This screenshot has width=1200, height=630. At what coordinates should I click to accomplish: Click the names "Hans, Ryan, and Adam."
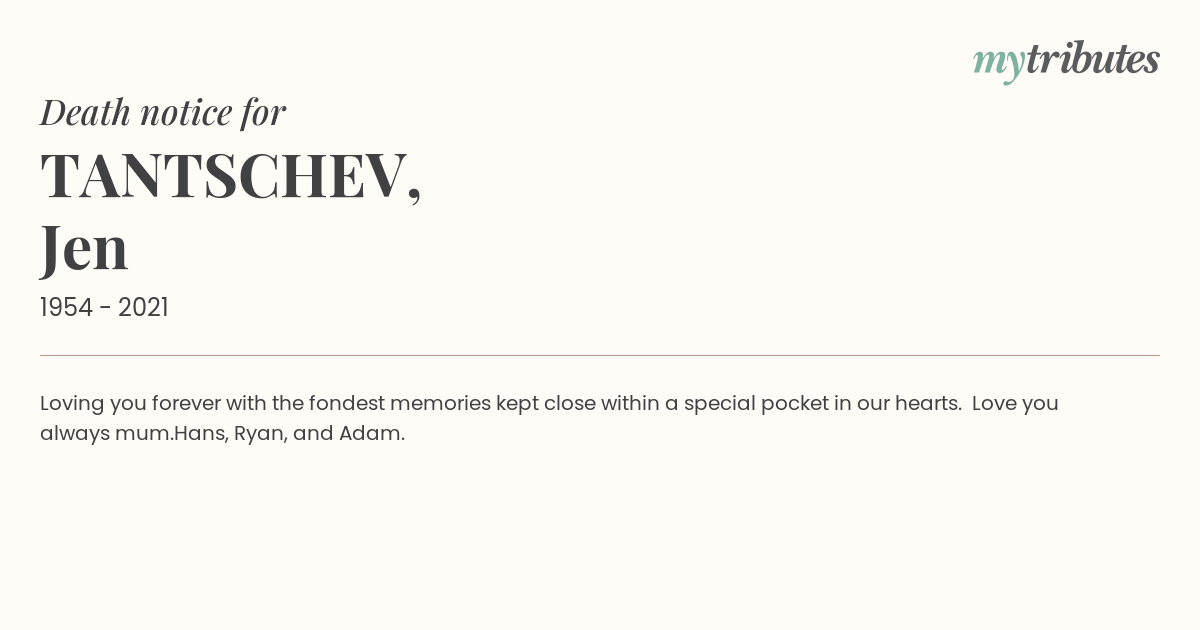(x=289, y=434)
